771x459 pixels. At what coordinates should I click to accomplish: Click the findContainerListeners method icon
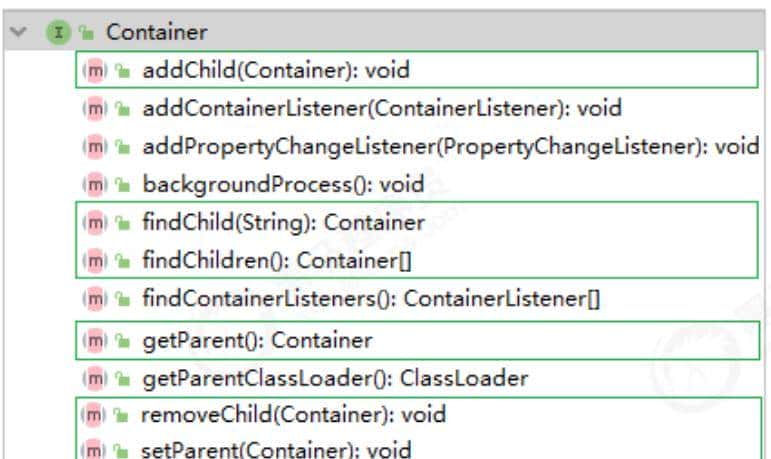click(94, 298)
